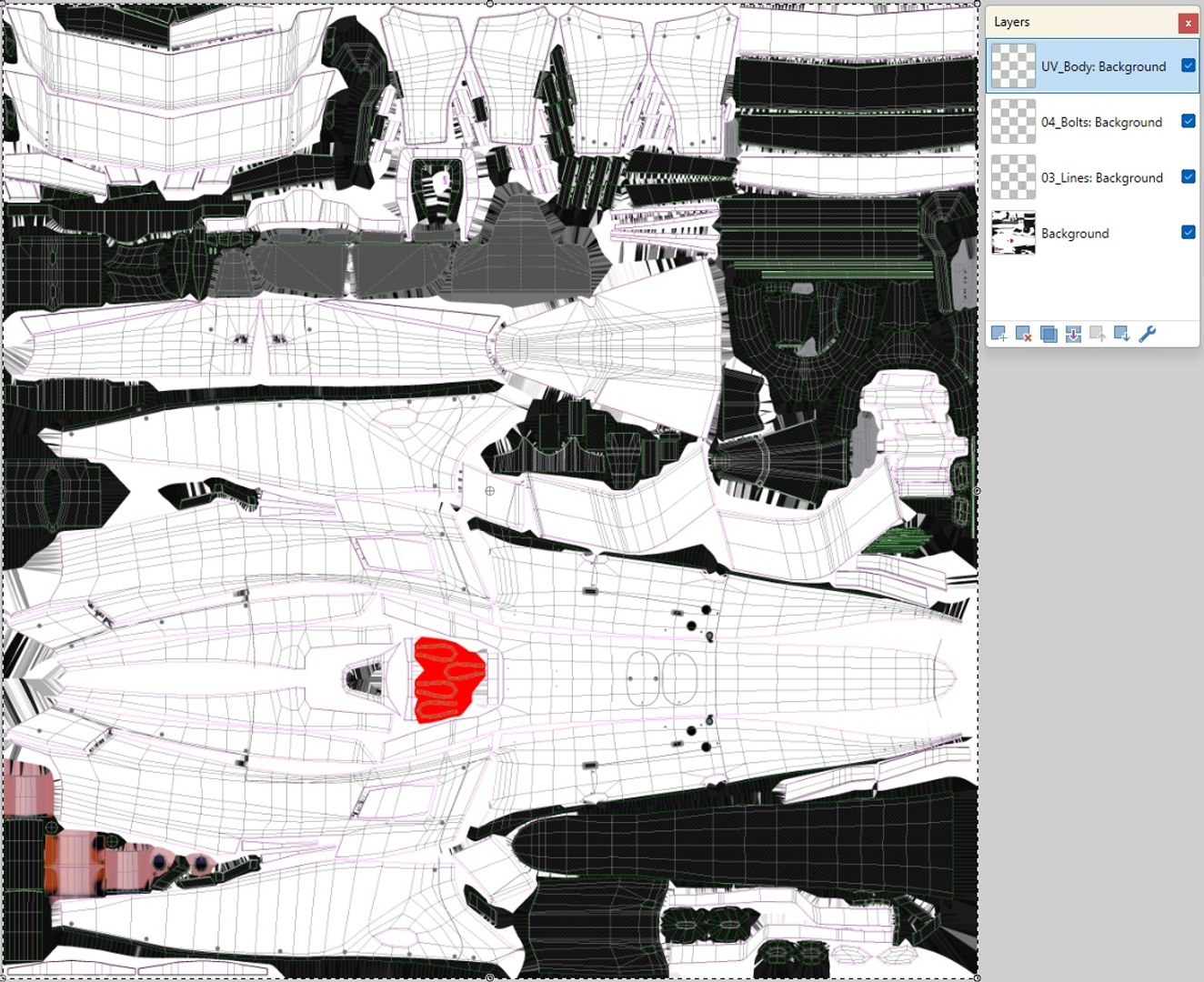The height and width of the screenshot is (982, 1204).
Task: Click the Duplicate Layer icon
Action: pos(1048,335)
